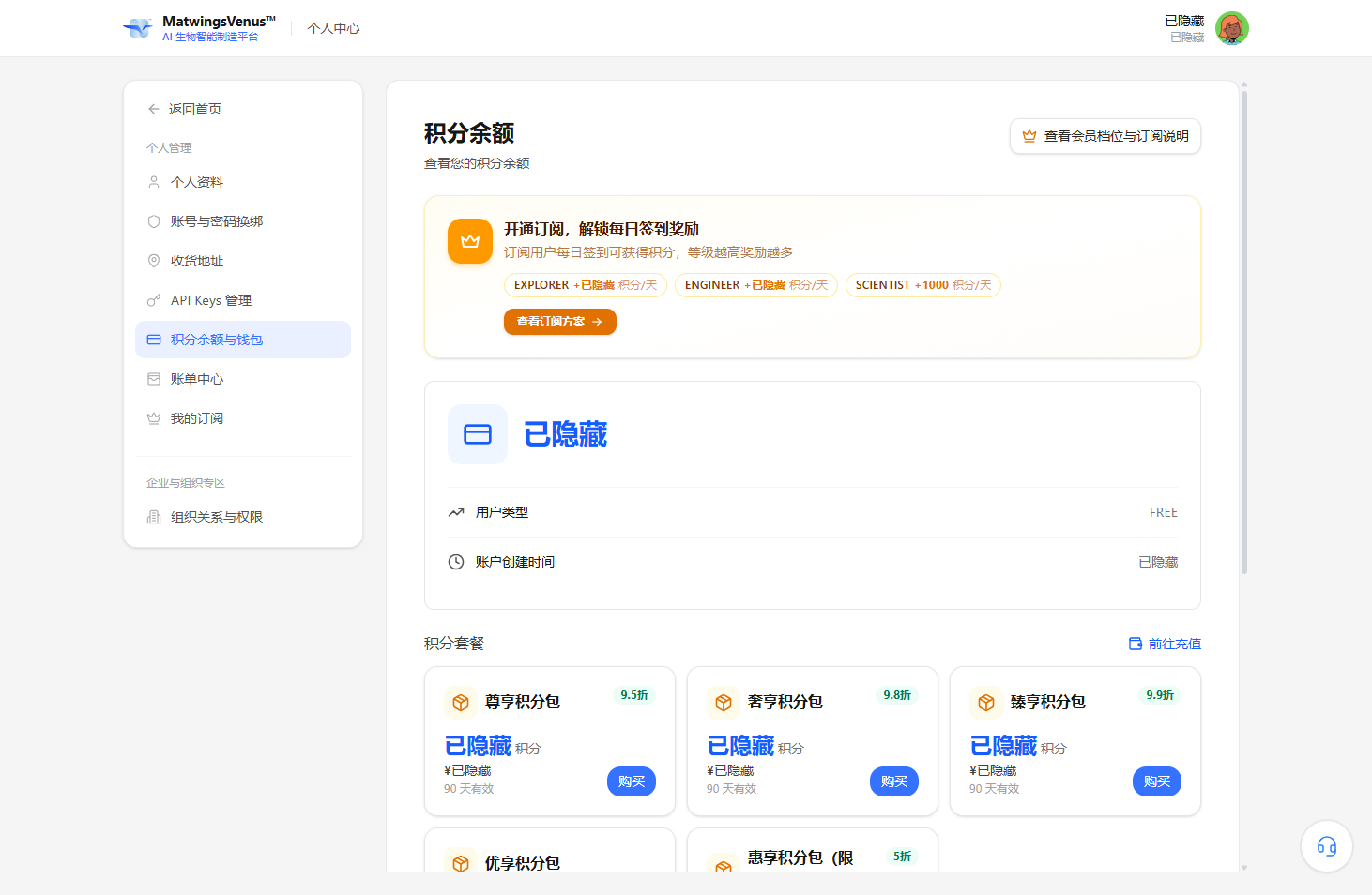
Task: Go to 账号与密码换绑 page
Action: (x=243, y=221)
